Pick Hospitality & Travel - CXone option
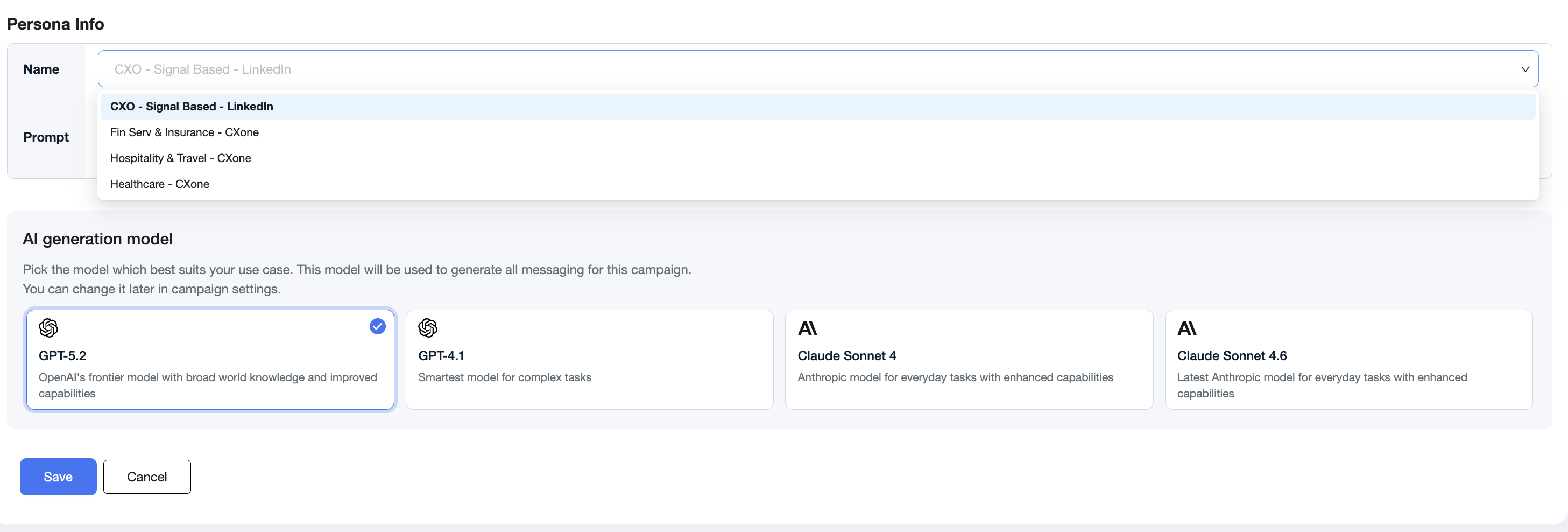 [818, 158]
